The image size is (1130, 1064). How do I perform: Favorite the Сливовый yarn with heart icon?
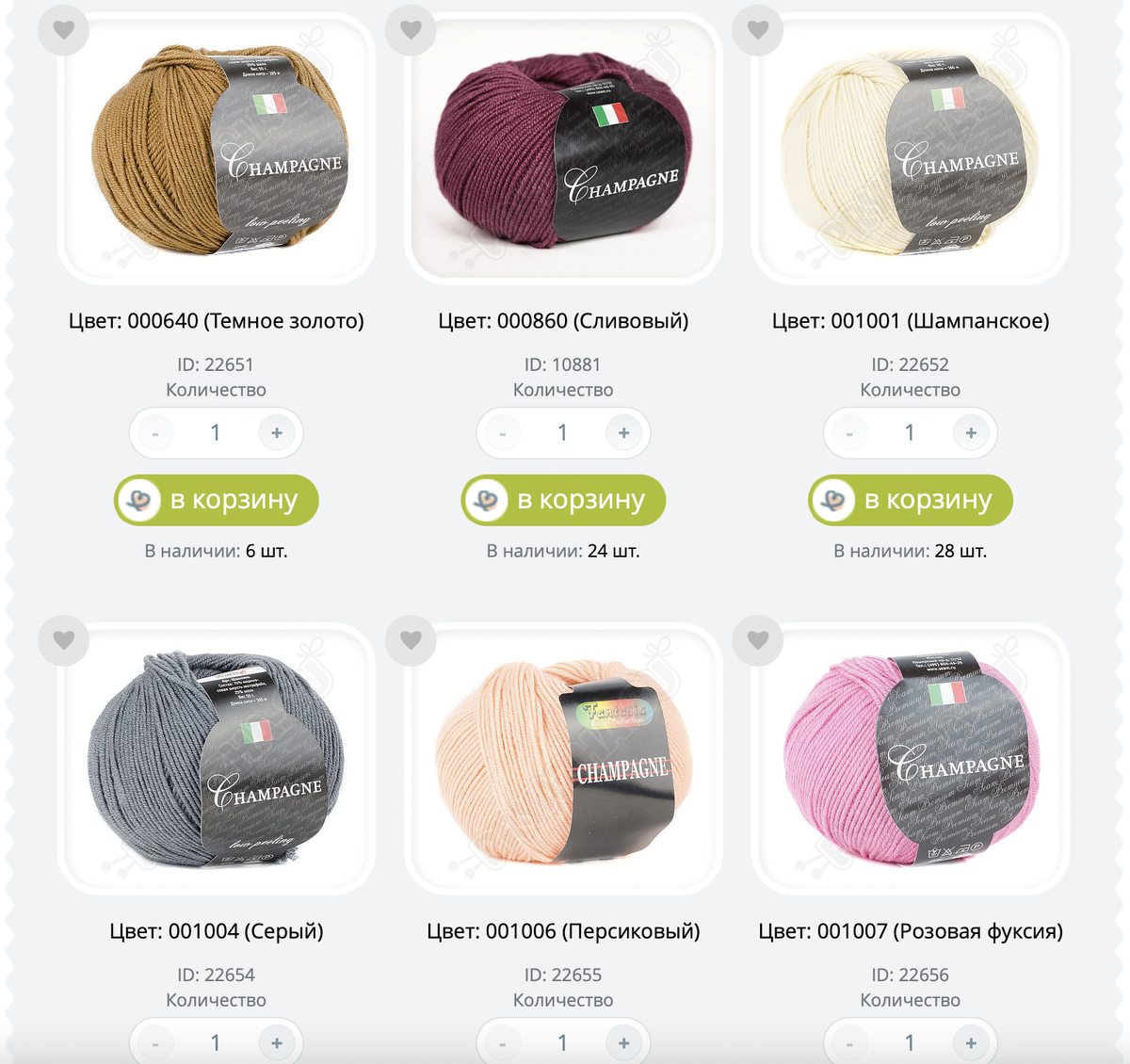(411, 30)
